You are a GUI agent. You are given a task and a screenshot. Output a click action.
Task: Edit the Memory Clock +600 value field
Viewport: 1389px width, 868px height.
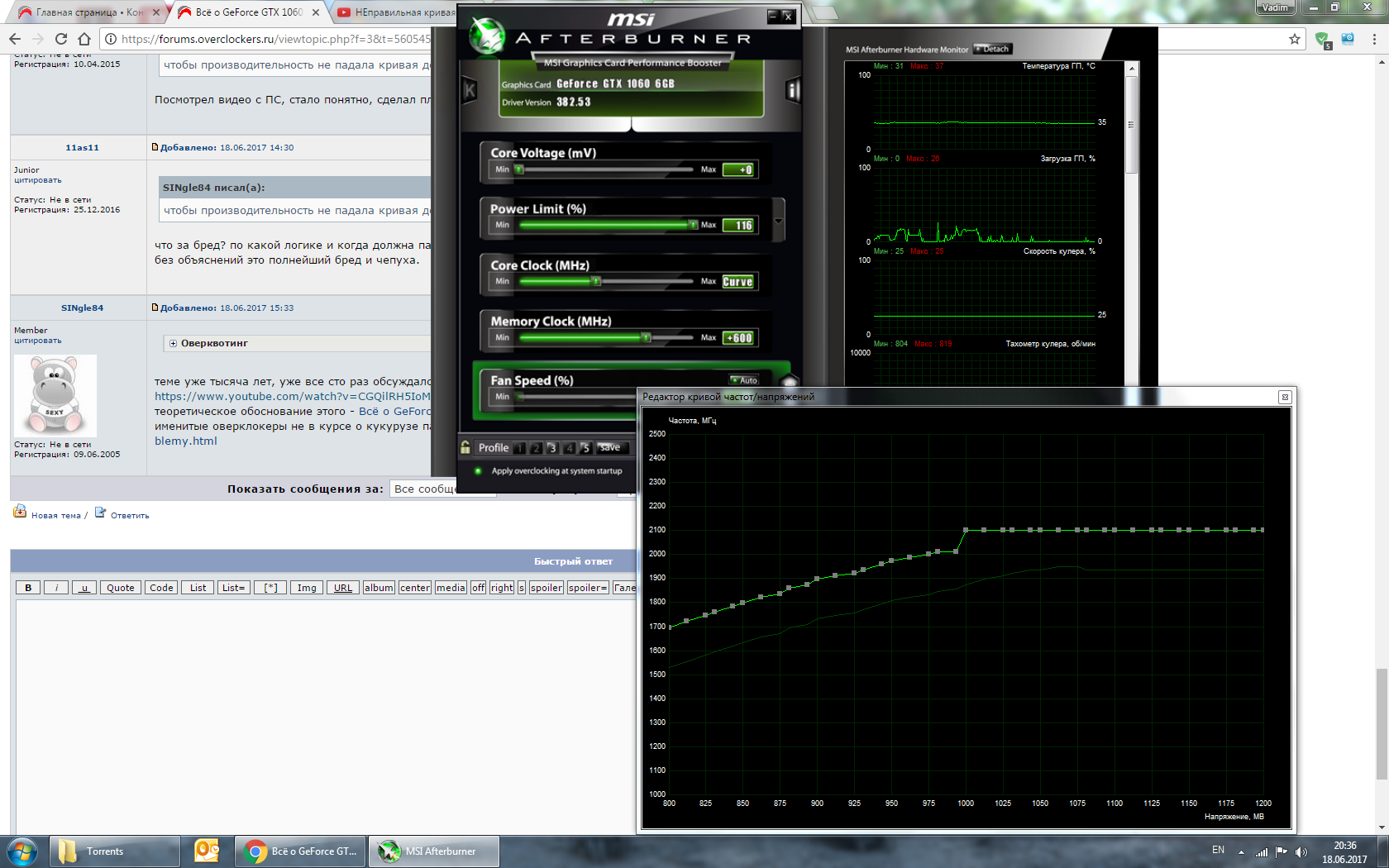click(738, 338)
